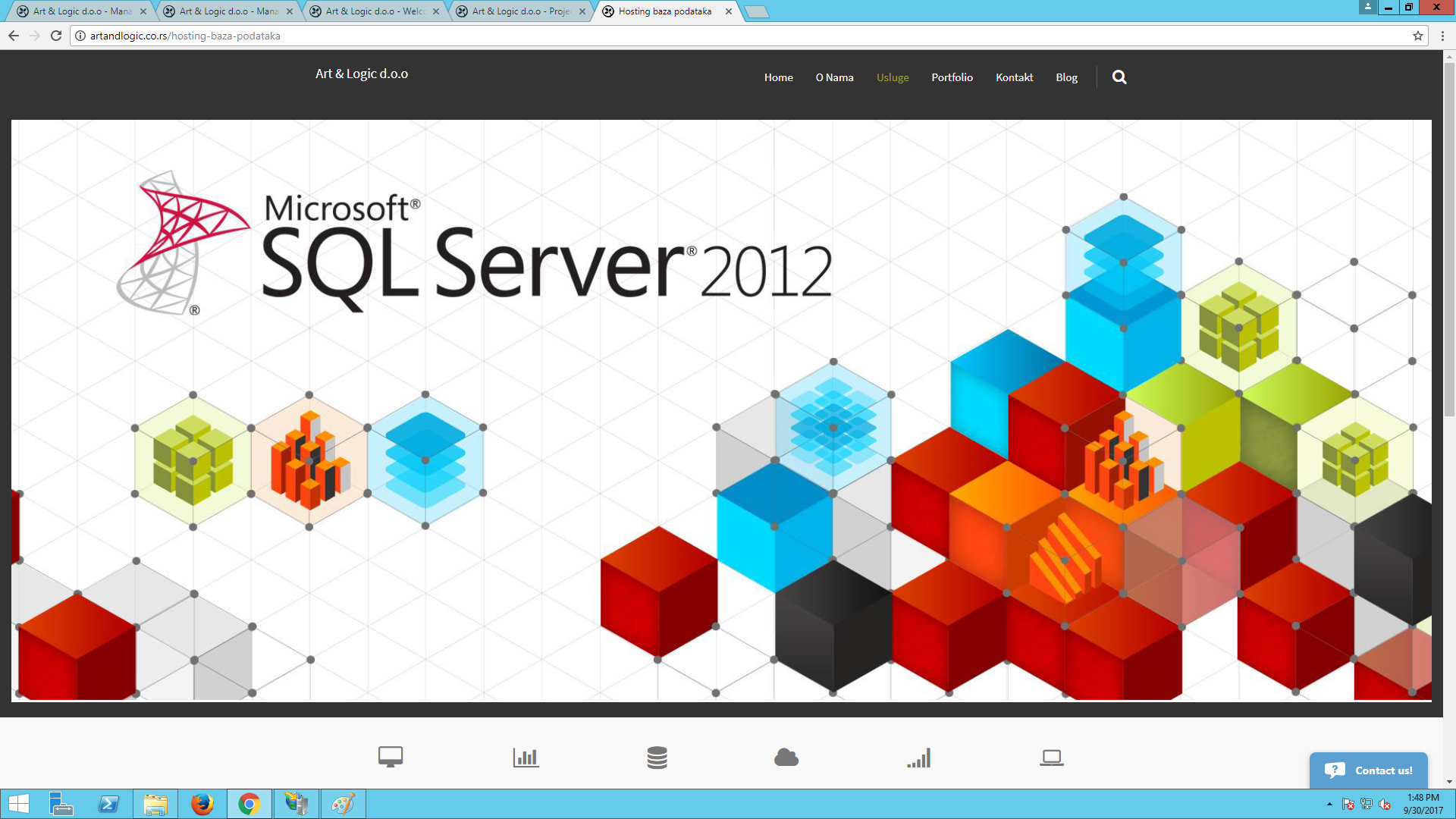Go to the Home page
The image size is (1456, 819).
(x=778, y=77)
